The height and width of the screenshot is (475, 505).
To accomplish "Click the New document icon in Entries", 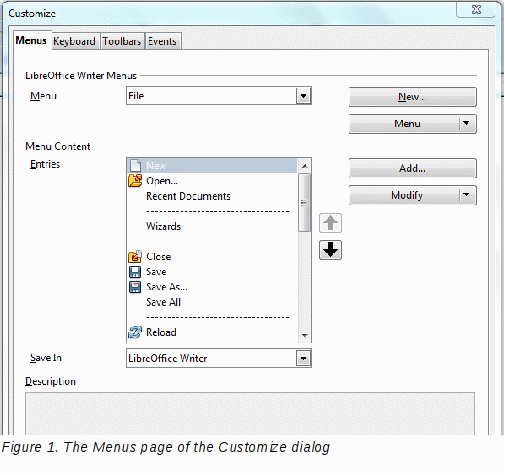I will [135, 166].
